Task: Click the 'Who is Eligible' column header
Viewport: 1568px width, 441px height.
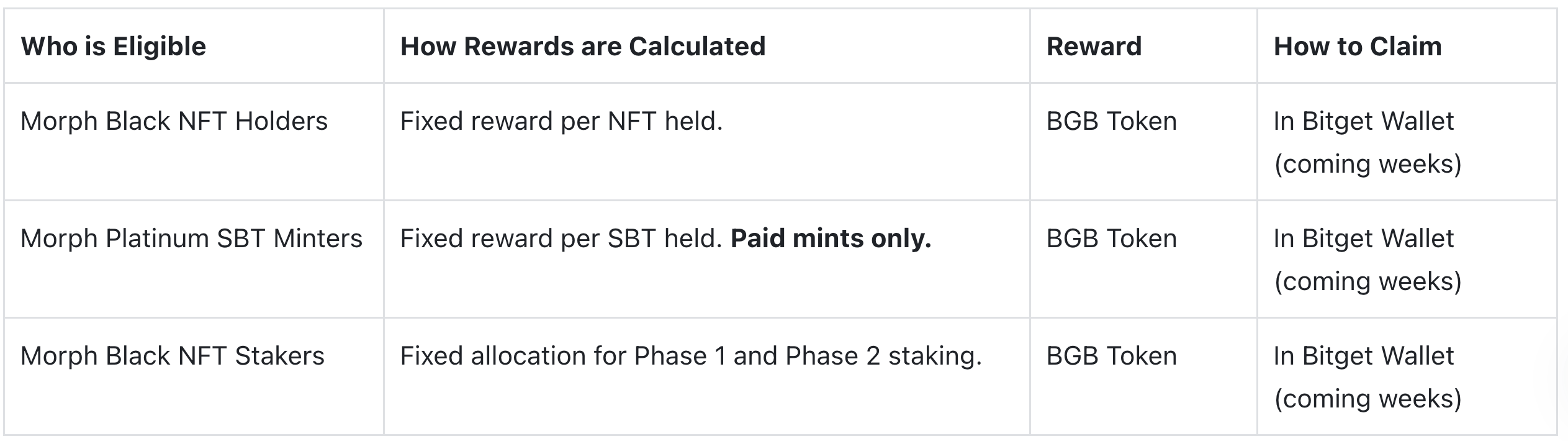Action: coord(114,47)
